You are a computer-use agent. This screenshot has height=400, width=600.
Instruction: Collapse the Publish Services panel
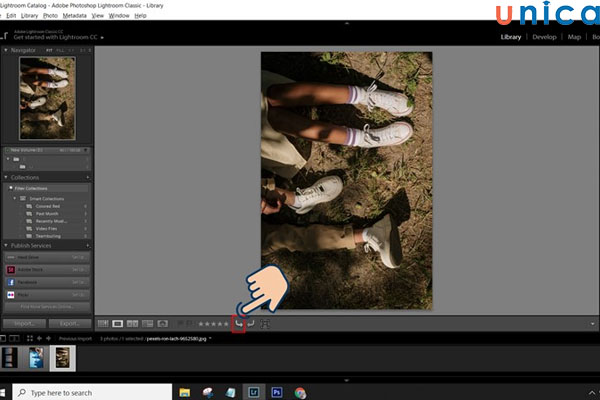[6, 245]
